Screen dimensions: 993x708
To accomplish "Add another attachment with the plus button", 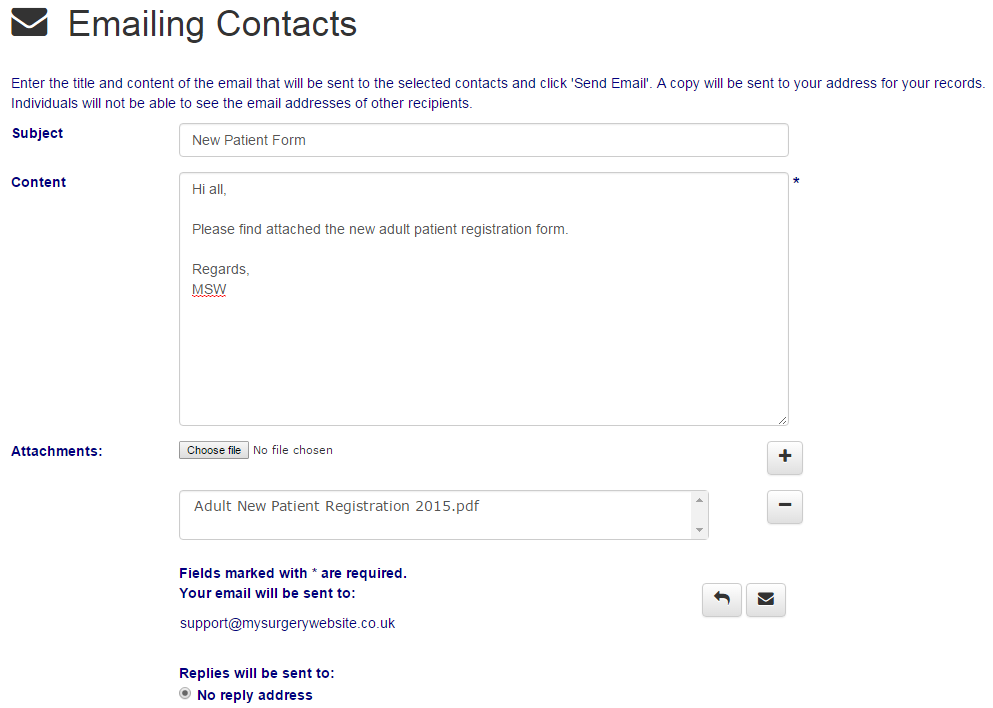I will [784, 457].
